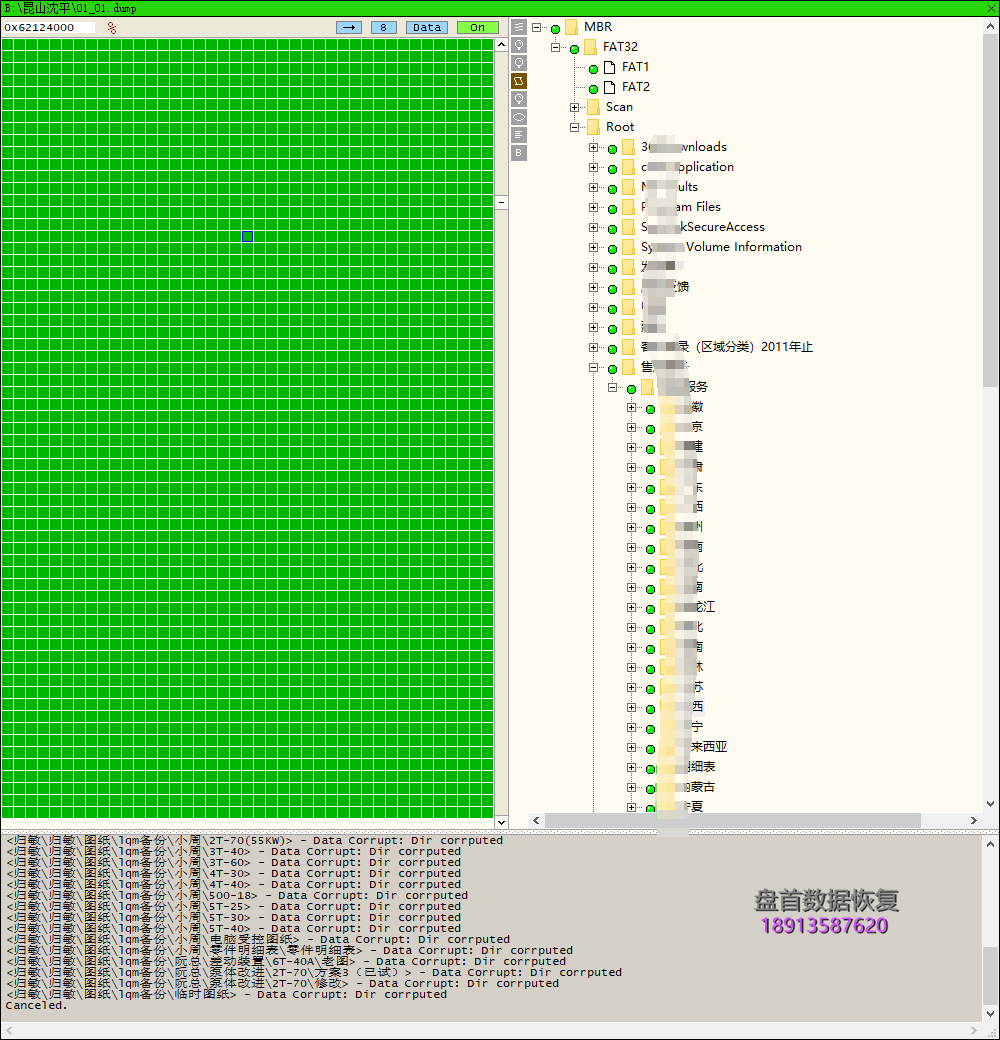Click the arrow button in top toolbar
The image size is (1000, 1040).
click(x=349, y=28)
